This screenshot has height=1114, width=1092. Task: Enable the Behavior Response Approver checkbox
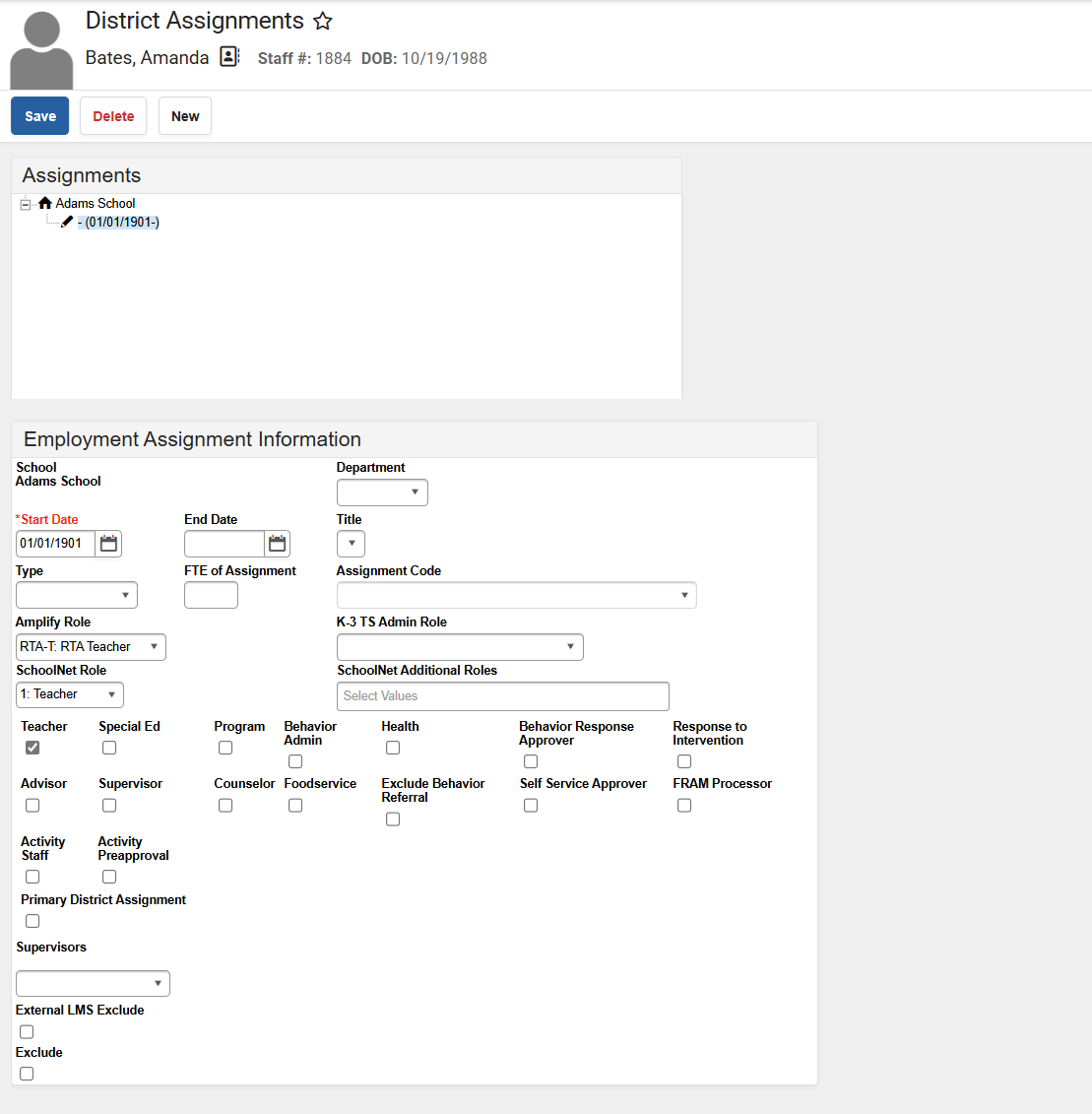click(x=531, y=761)
